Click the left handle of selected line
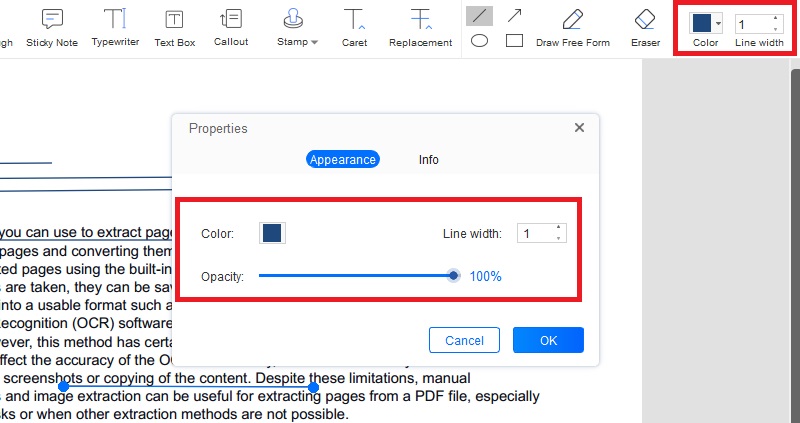This screenshot has width=800, height=423. (64, 387)
